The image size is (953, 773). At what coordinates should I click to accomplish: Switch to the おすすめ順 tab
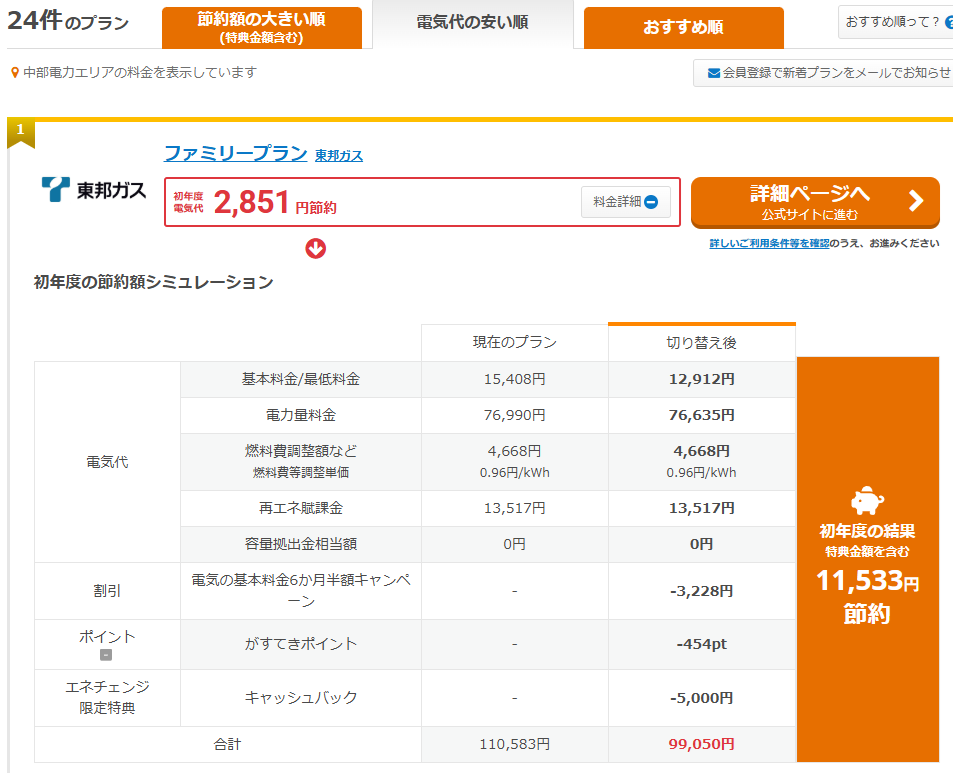tap(683, 27)
